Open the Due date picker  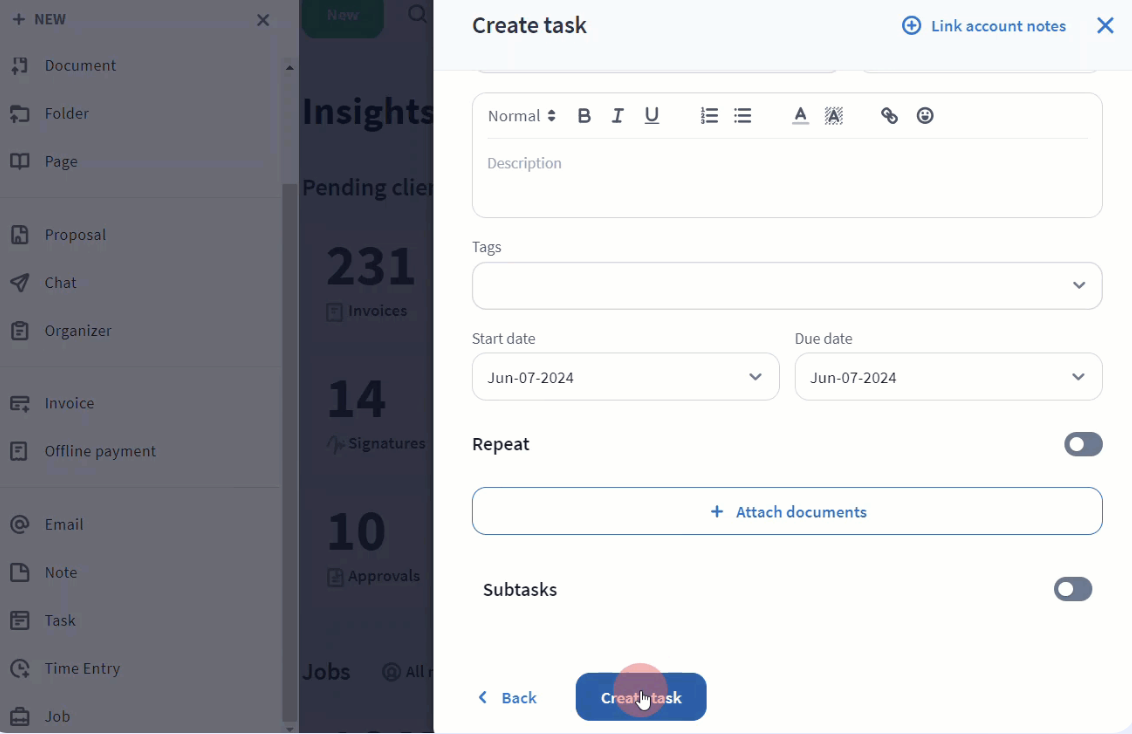click(948, 377)
